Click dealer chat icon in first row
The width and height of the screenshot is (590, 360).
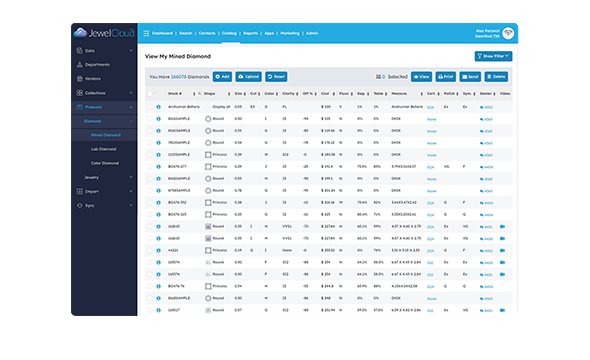point(482,107)
